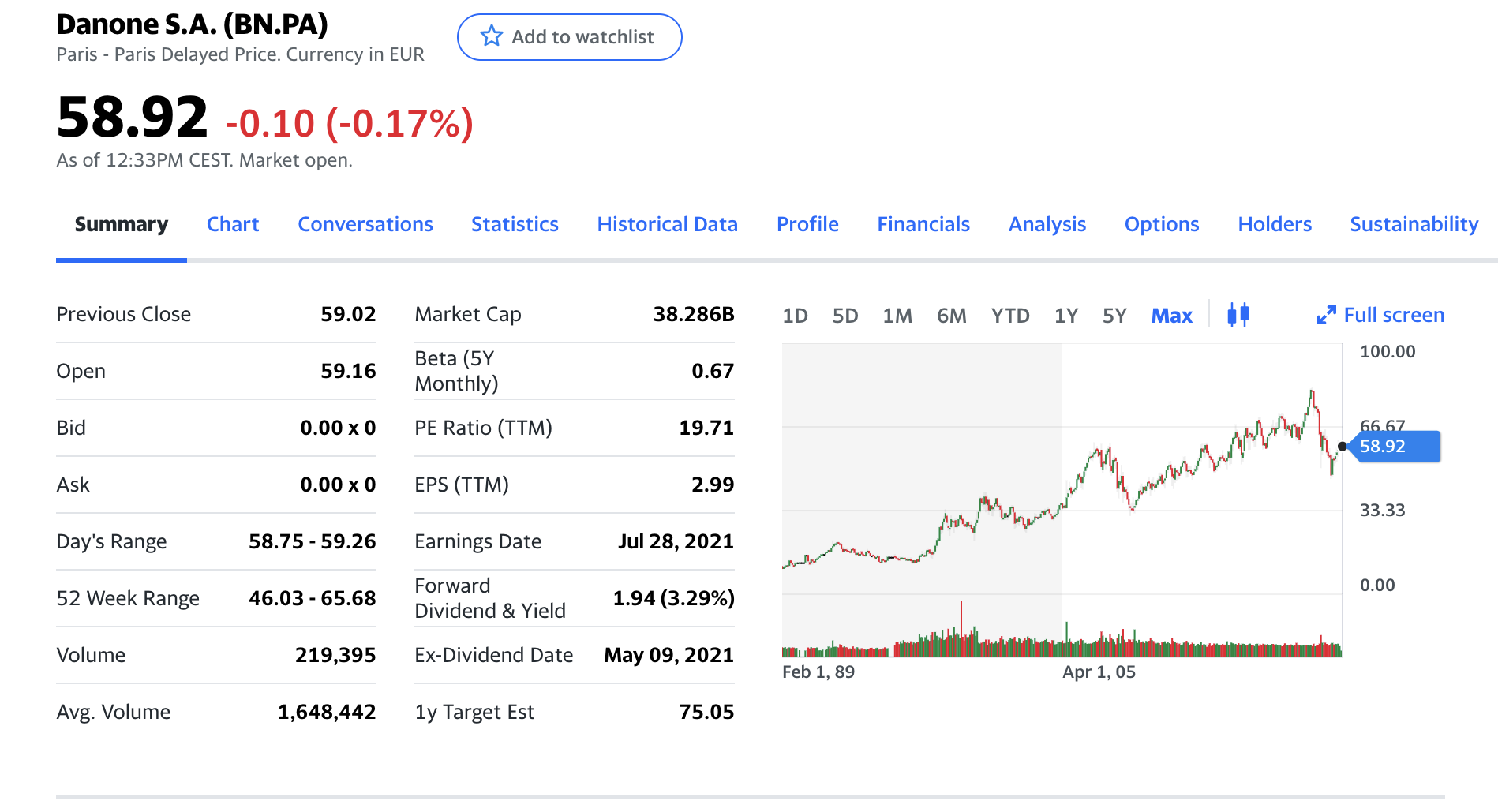Click the large 58.92 current price

pos(133,117)
